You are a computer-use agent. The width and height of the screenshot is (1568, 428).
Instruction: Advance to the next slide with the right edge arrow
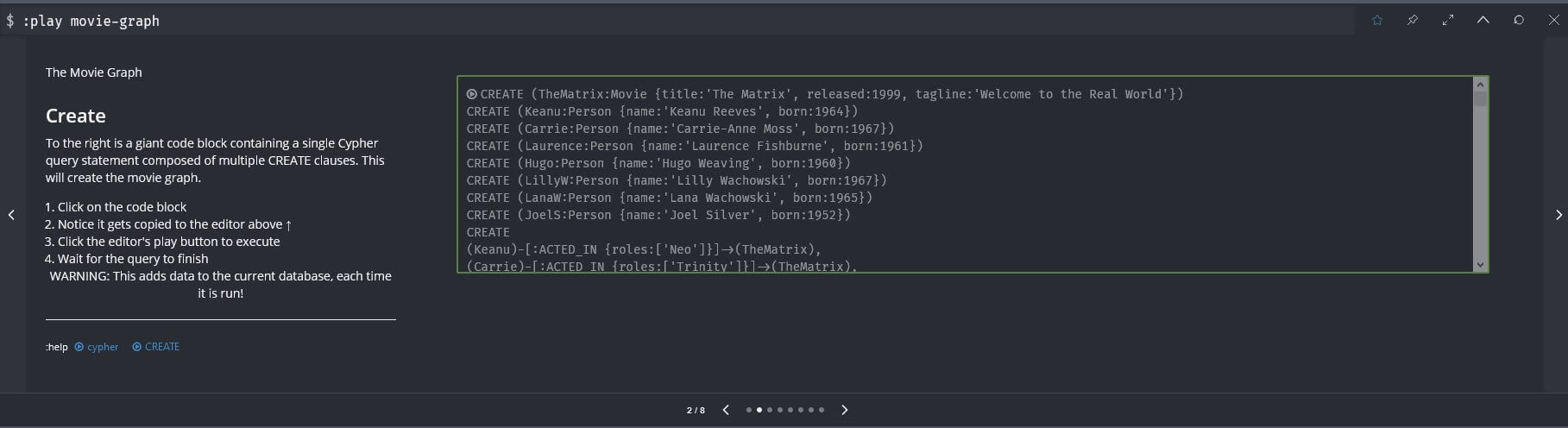pyautogui.click(x=1559, y=215)
